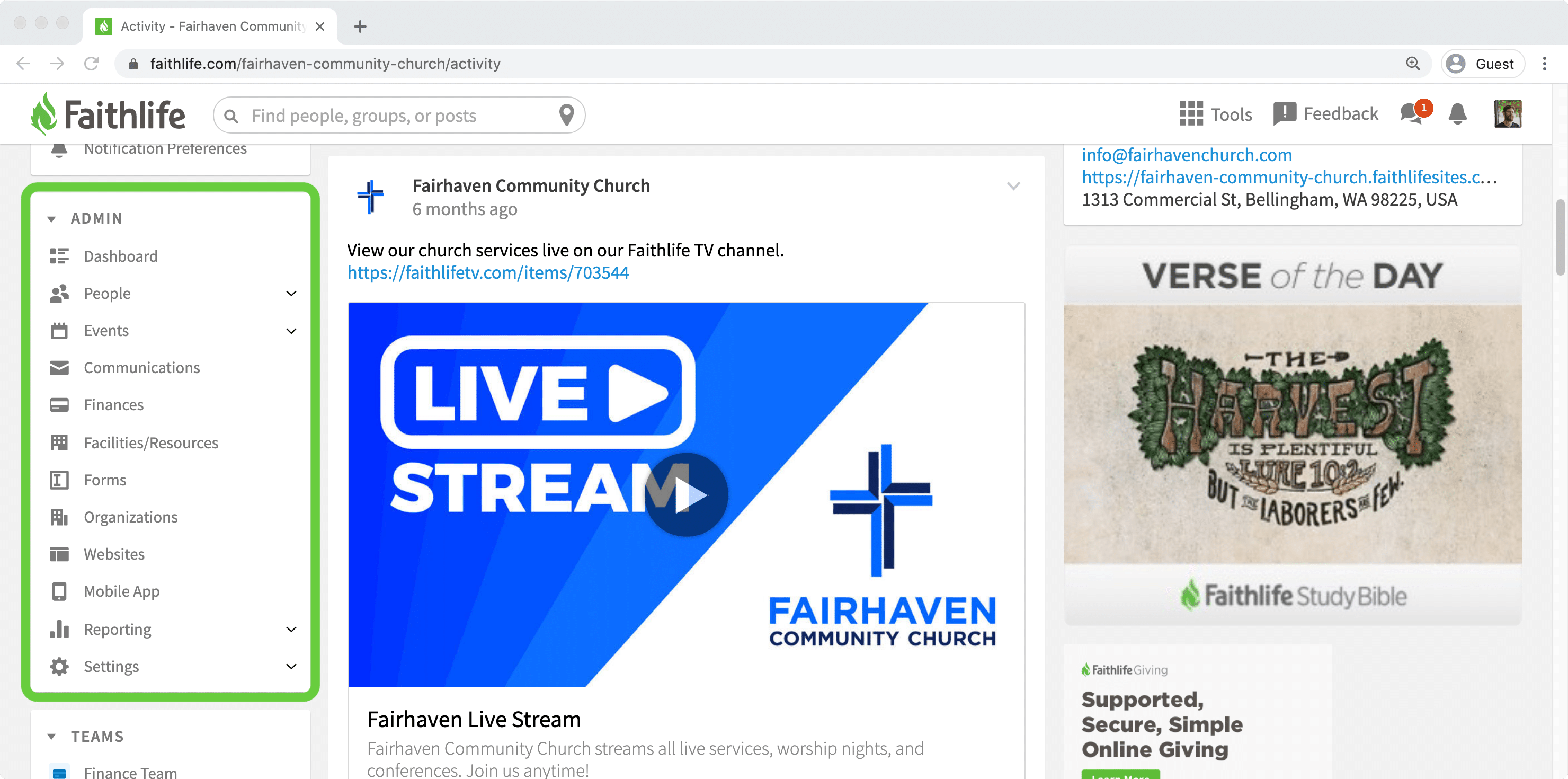Expand the Reporting submenu chevron
This screenshot has height=779, width=1568.
(291, 629)
